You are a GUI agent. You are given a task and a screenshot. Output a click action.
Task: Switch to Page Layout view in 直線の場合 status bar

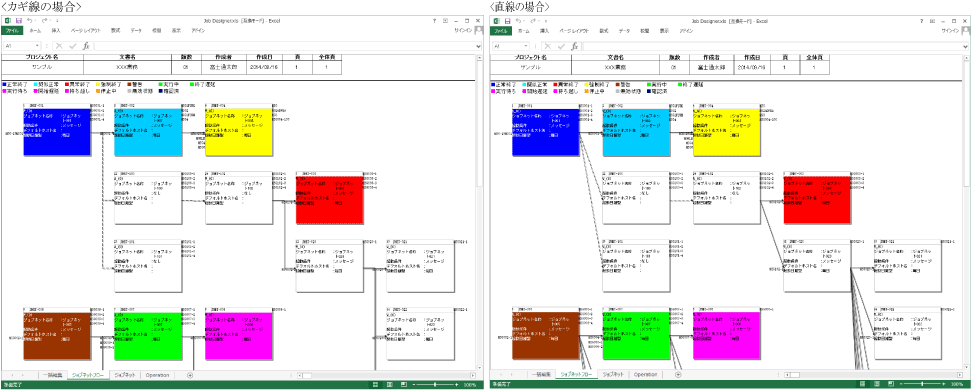tap(877, 384)
